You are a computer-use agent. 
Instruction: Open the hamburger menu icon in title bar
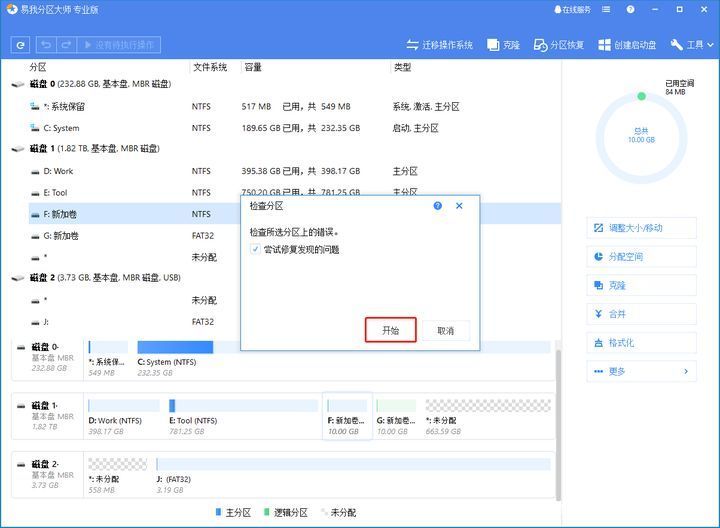pyautogui.click(x=606, y=9)
